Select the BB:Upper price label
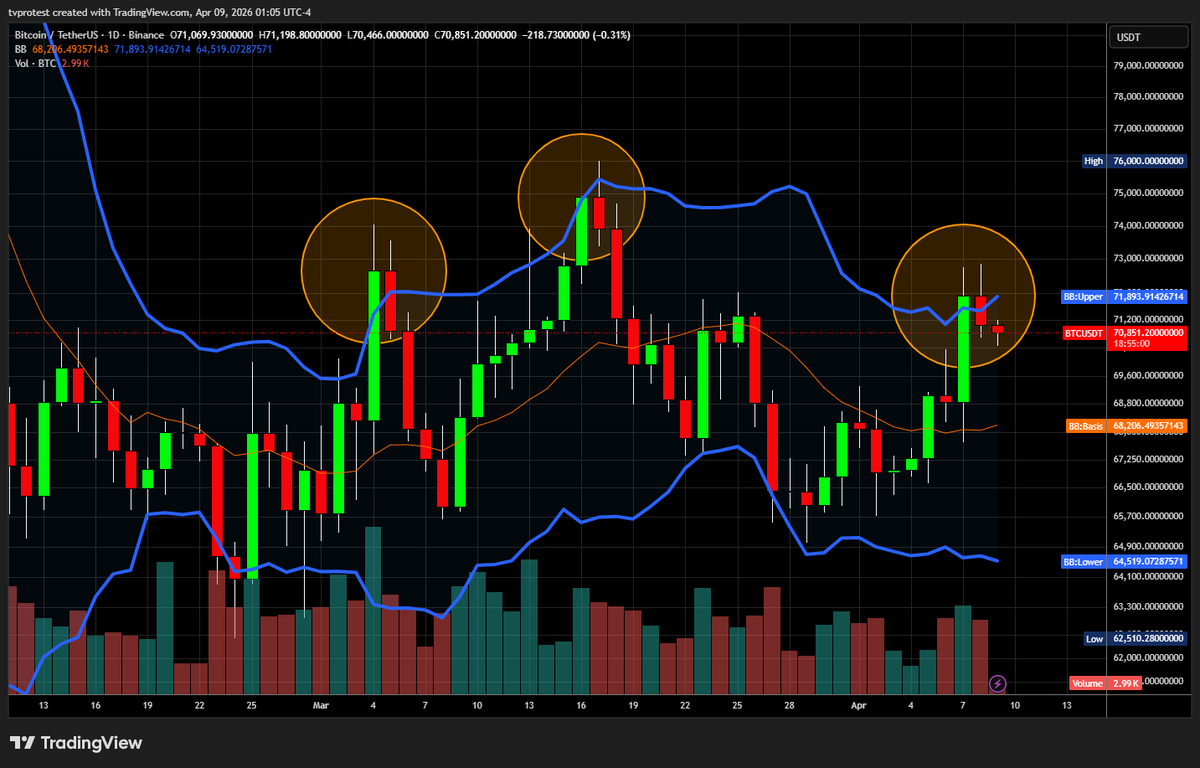Viewport: 1200px width, 768px height. 1123,297
